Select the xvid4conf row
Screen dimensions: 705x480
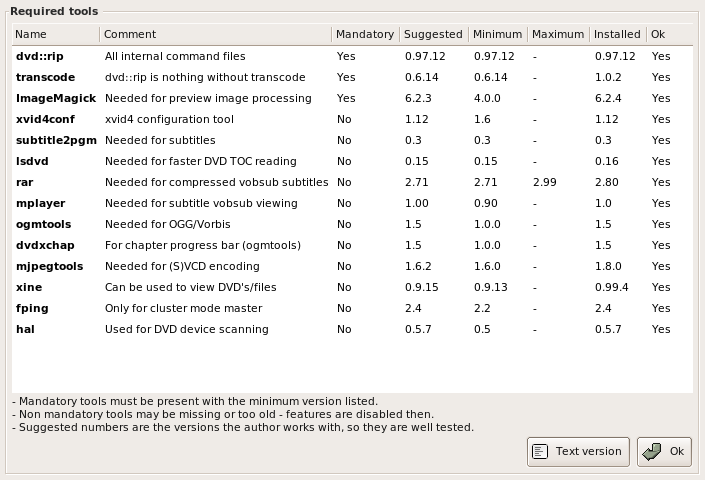tap(352, 119)
